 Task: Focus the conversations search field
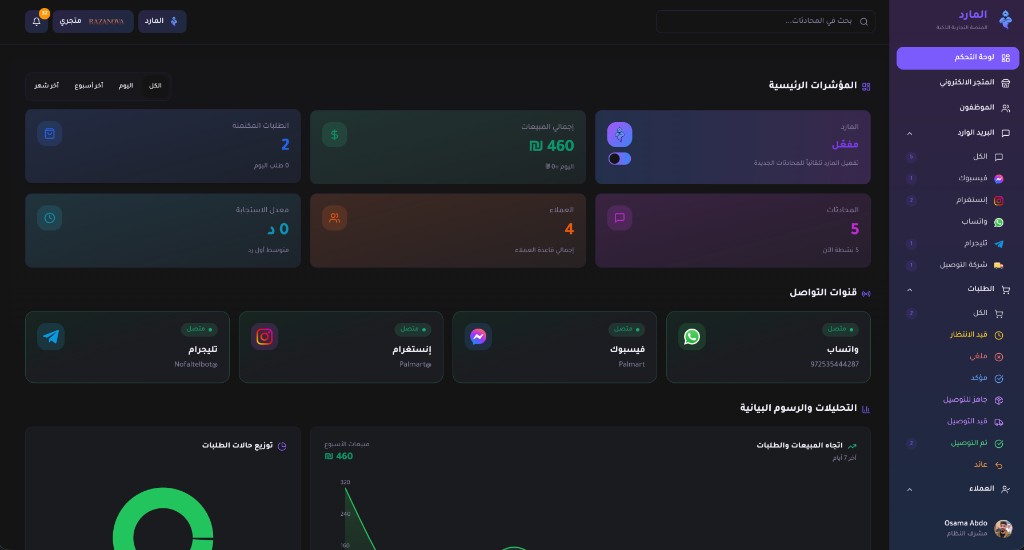(x=765, y=22)
